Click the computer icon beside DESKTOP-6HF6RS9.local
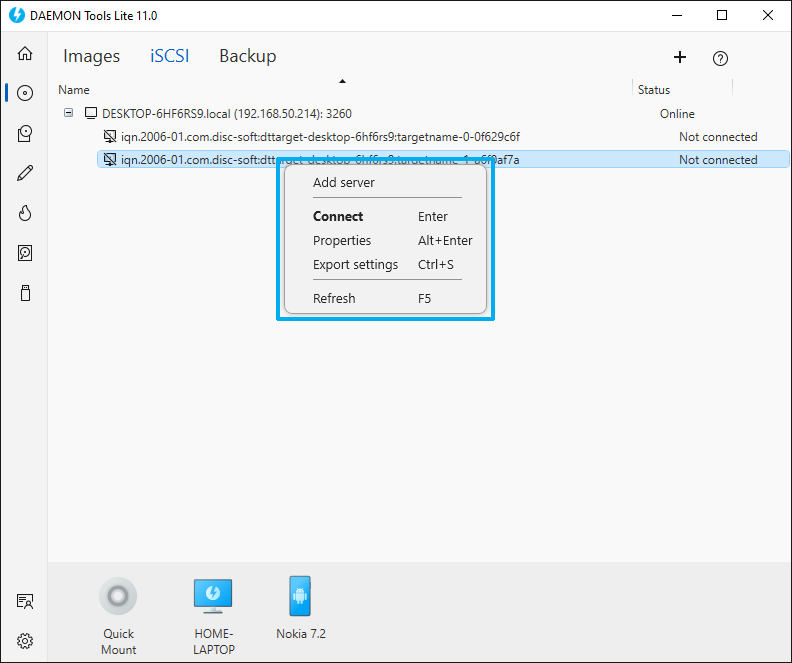The width and height of the screenshot is (792, 663). tap(91, 113)
